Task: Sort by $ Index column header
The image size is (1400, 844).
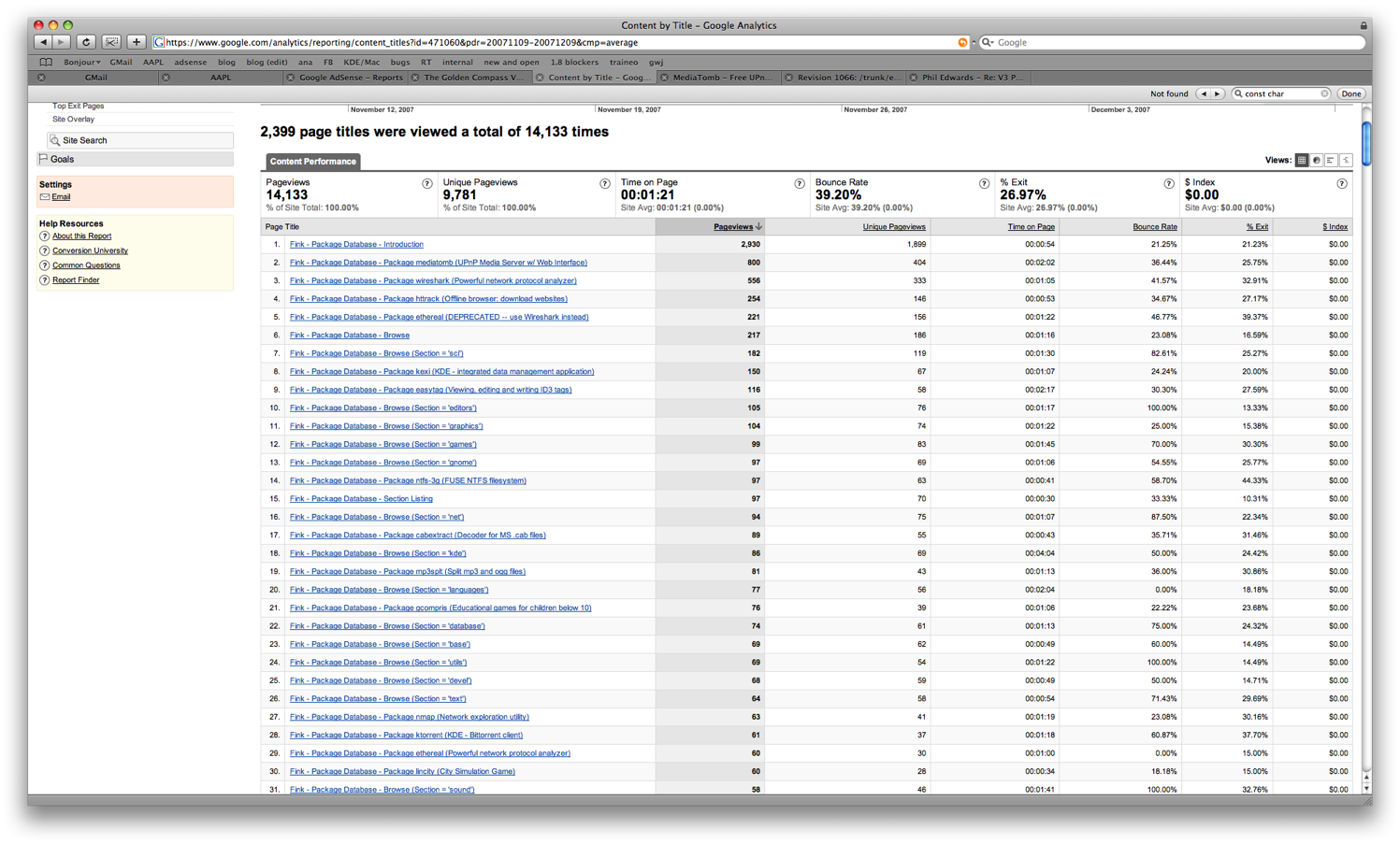Action: tap(1335, 227)
